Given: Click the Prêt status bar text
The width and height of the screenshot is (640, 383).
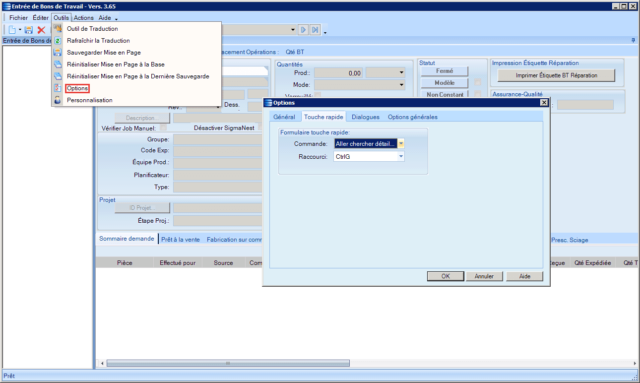Looking at the screenshot, I should point(9,376).
